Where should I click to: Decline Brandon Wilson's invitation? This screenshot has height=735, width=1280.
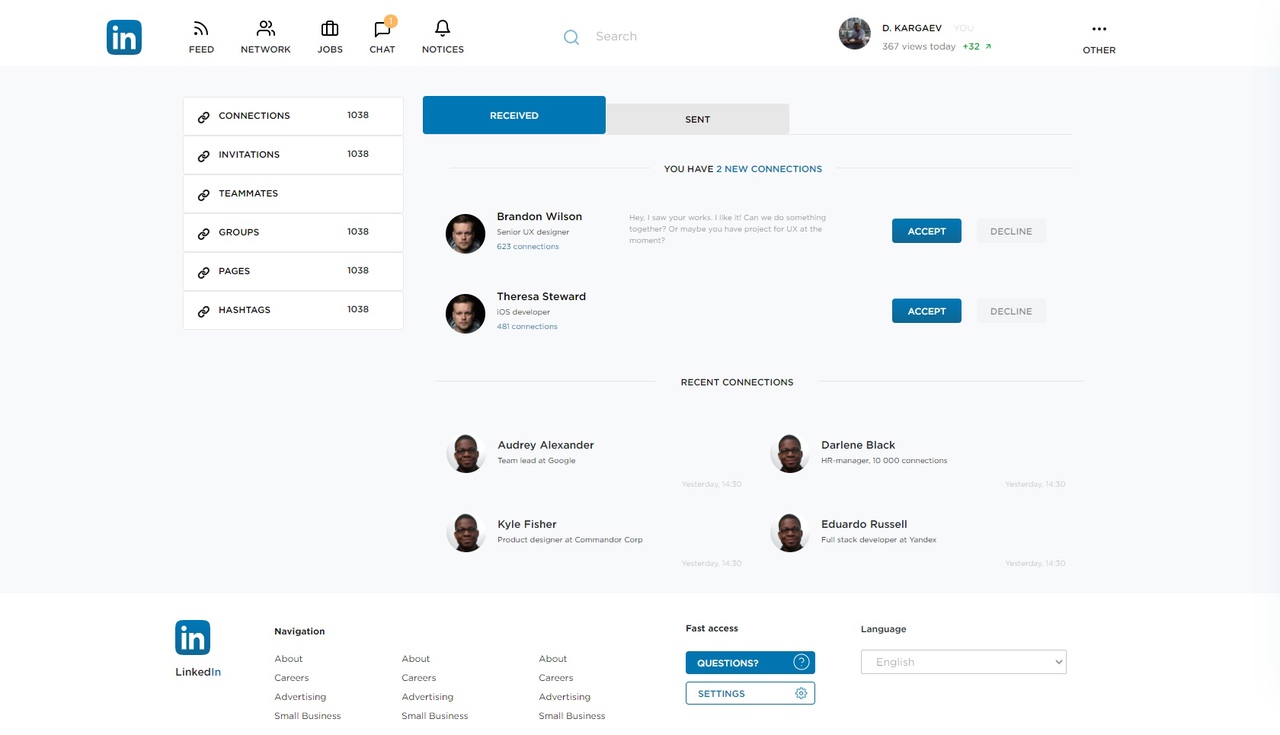pos(1011,231)
